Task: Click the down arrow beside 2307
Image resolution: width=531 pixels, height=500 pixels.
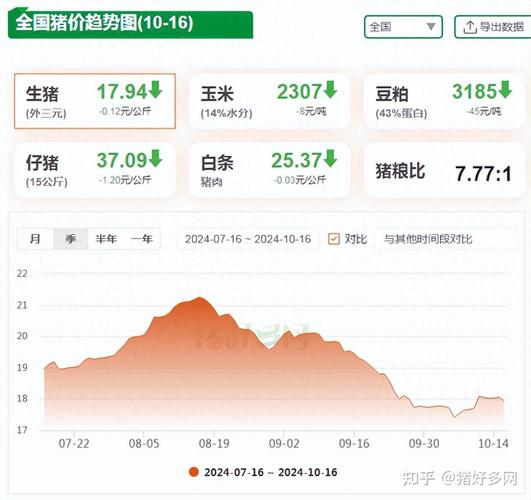Action: coord(330,90)
